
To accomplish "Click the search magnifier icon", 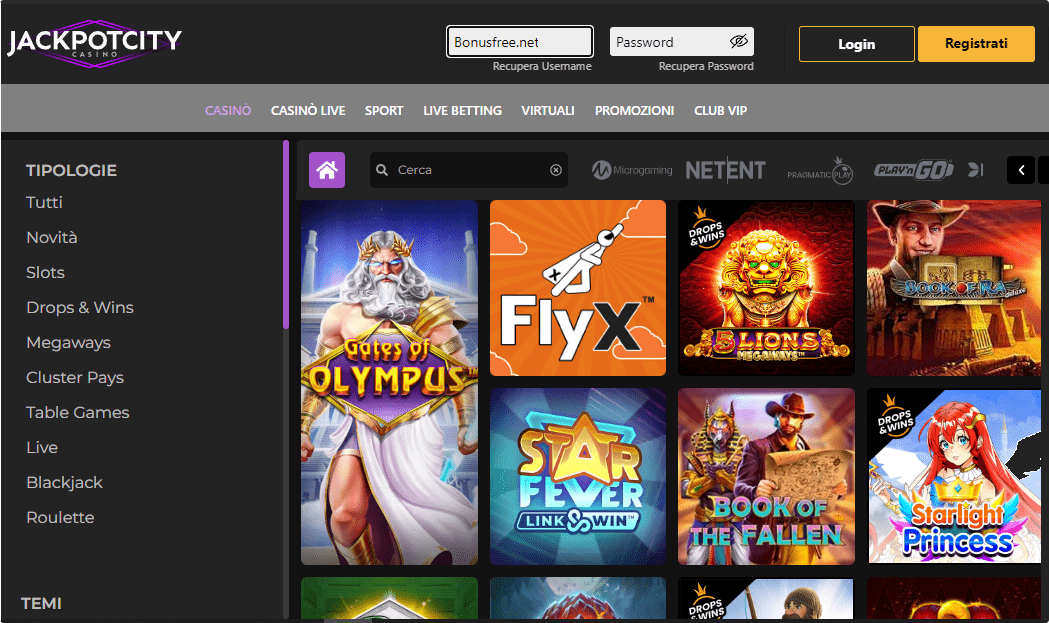I will [382, 170].
